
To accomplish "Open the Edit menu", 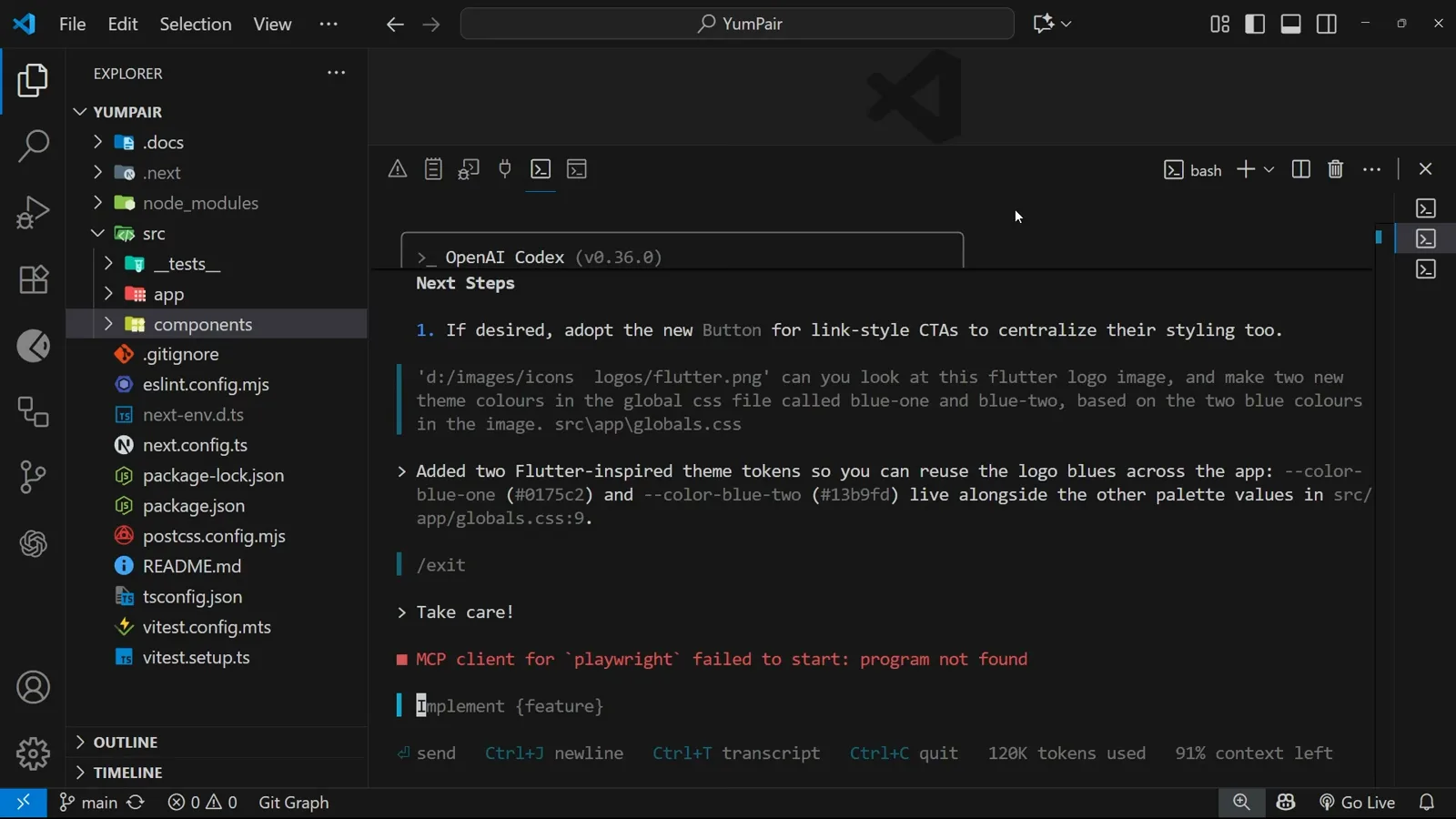I will 123,24.
